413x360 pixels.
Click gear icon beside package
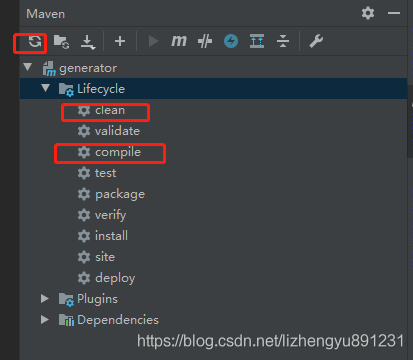tap(84, 194)
